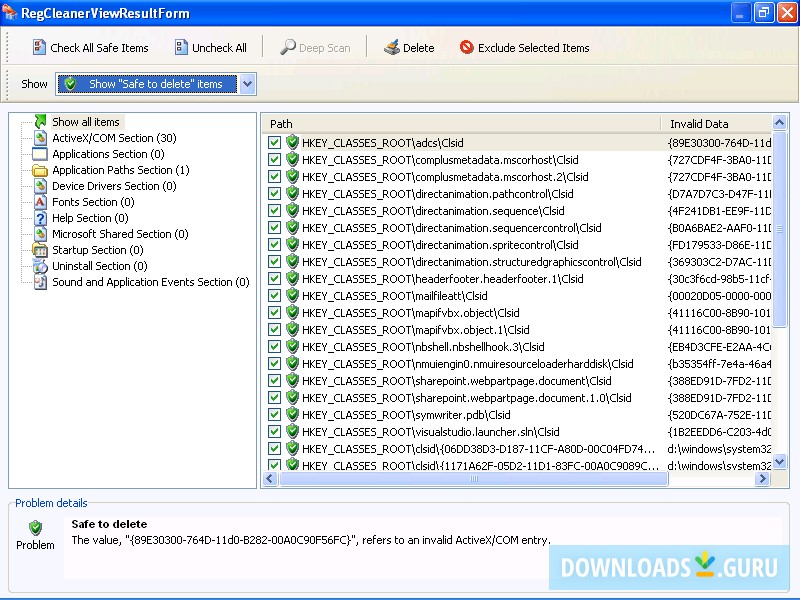800x600 pixels.
Task: Select Show all items in the tree
Action: pyautogui.click(x=86, y=122)
